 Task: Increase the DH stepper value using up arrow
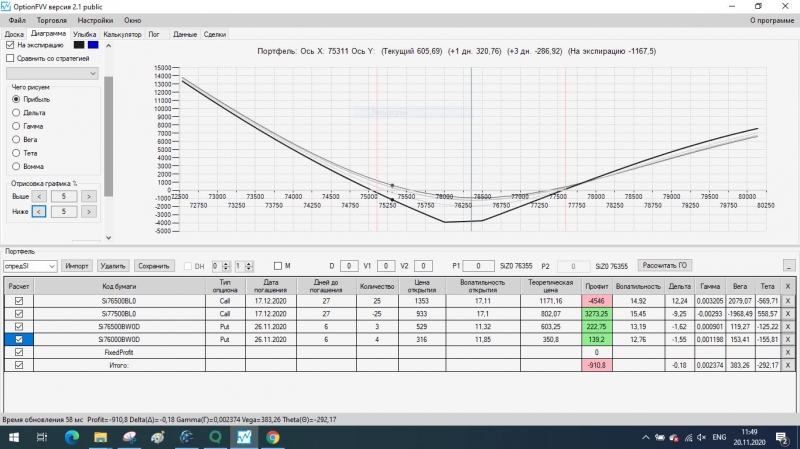click(226, 263)
